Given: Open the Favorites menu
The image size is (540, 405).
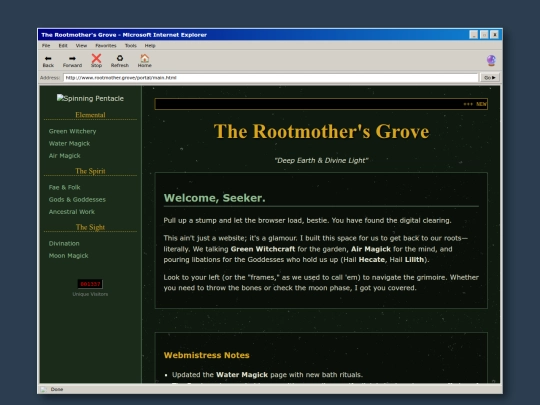Looking at the screenshot, I should (x=106, y=45).
